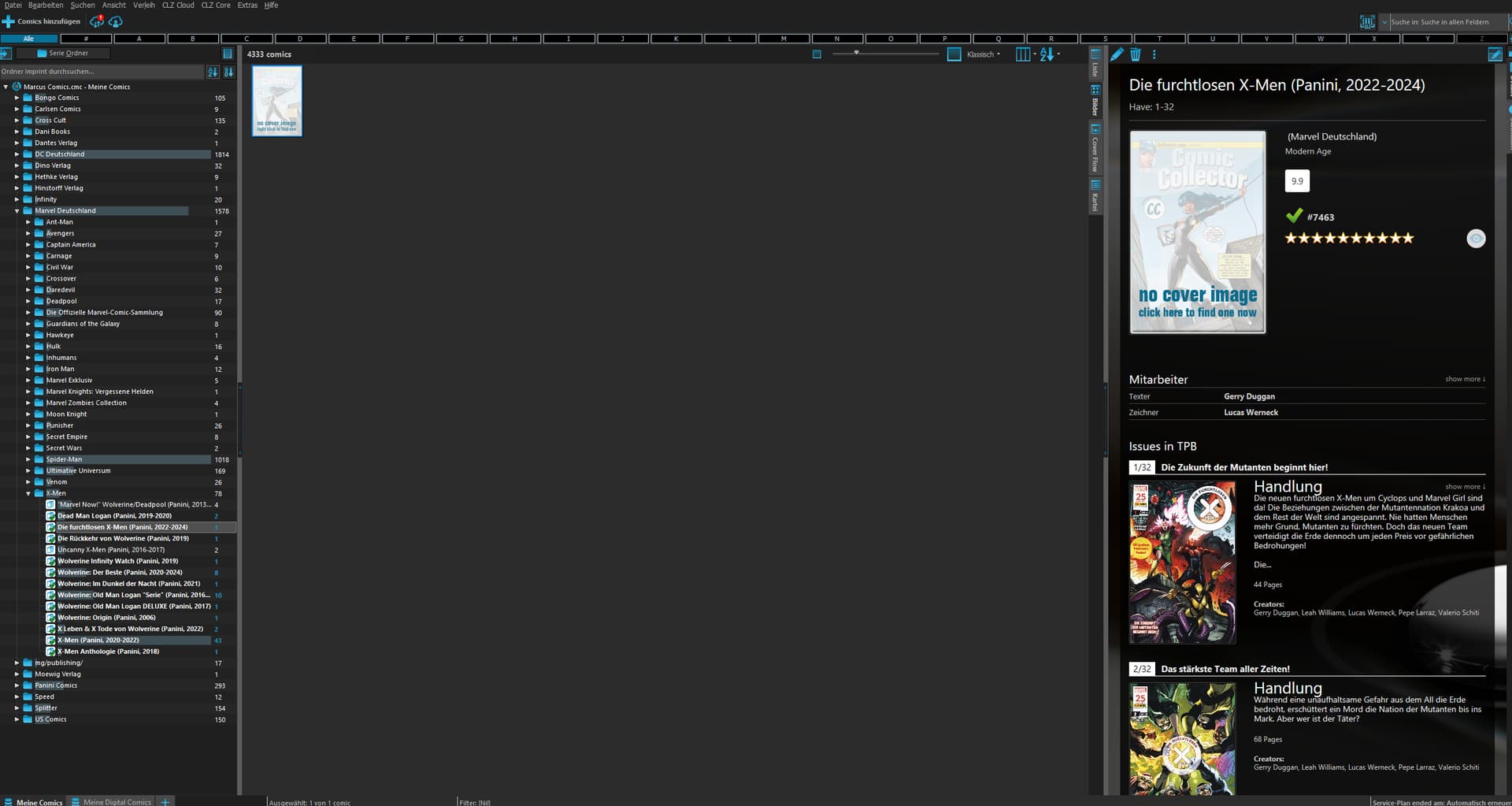This screenshot has width=1512, height=806.
Task: Click the details panel template edit icon
Action: pyautogui.click(x=1495, y=54)
